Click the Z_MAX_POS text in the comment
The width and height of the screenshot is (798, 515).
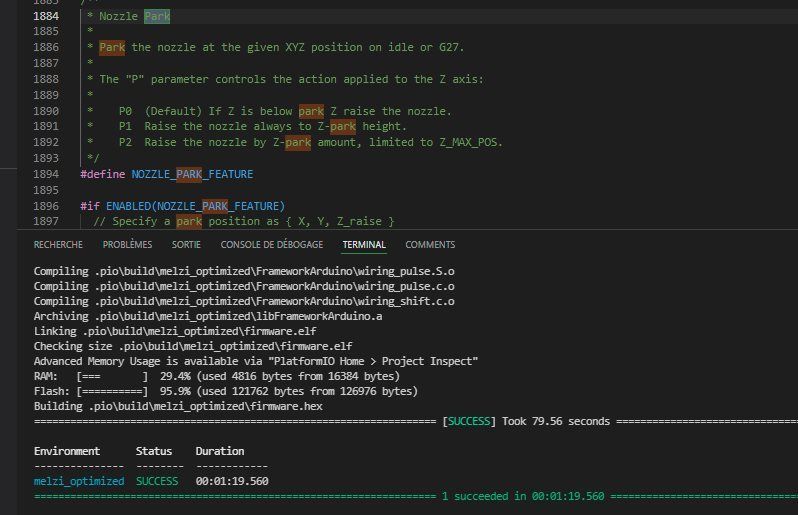tap(468, 142)
